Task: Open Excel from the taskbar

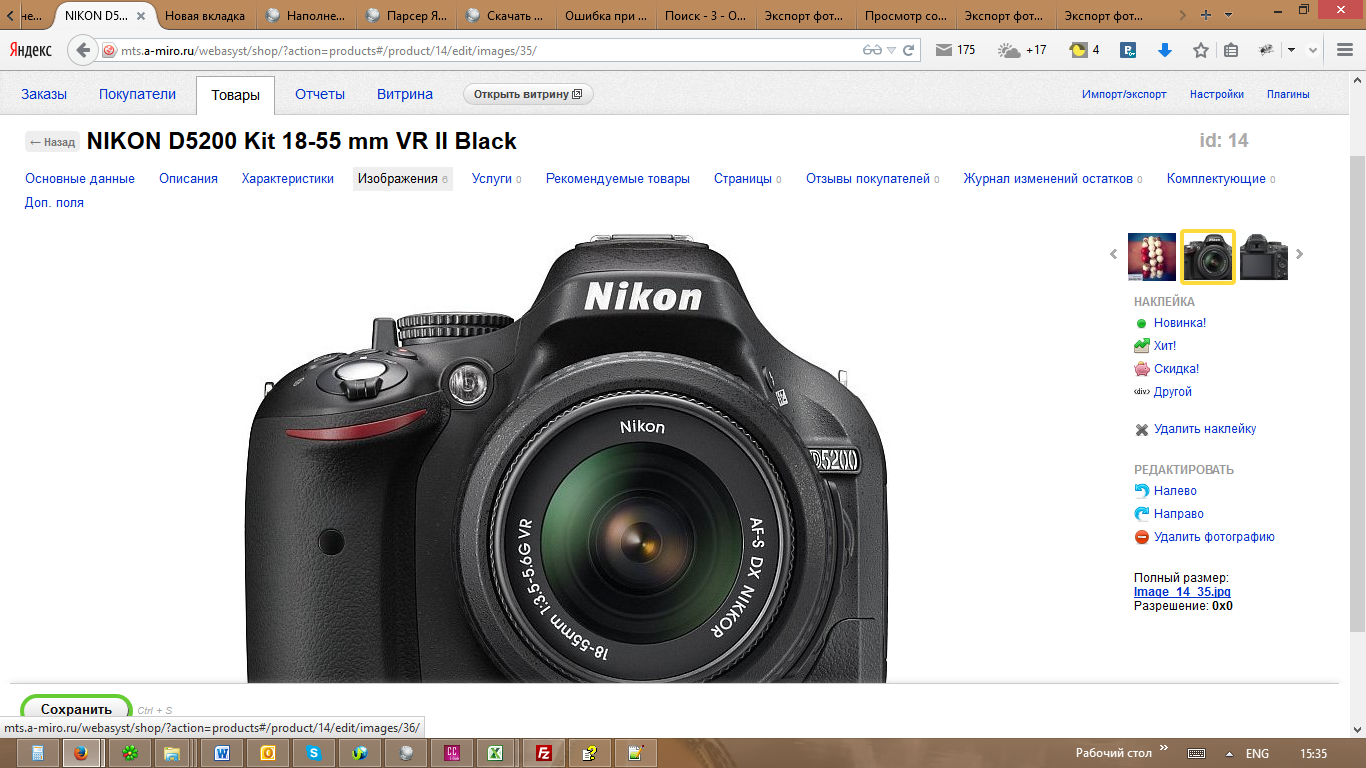Action: (493, 753)
